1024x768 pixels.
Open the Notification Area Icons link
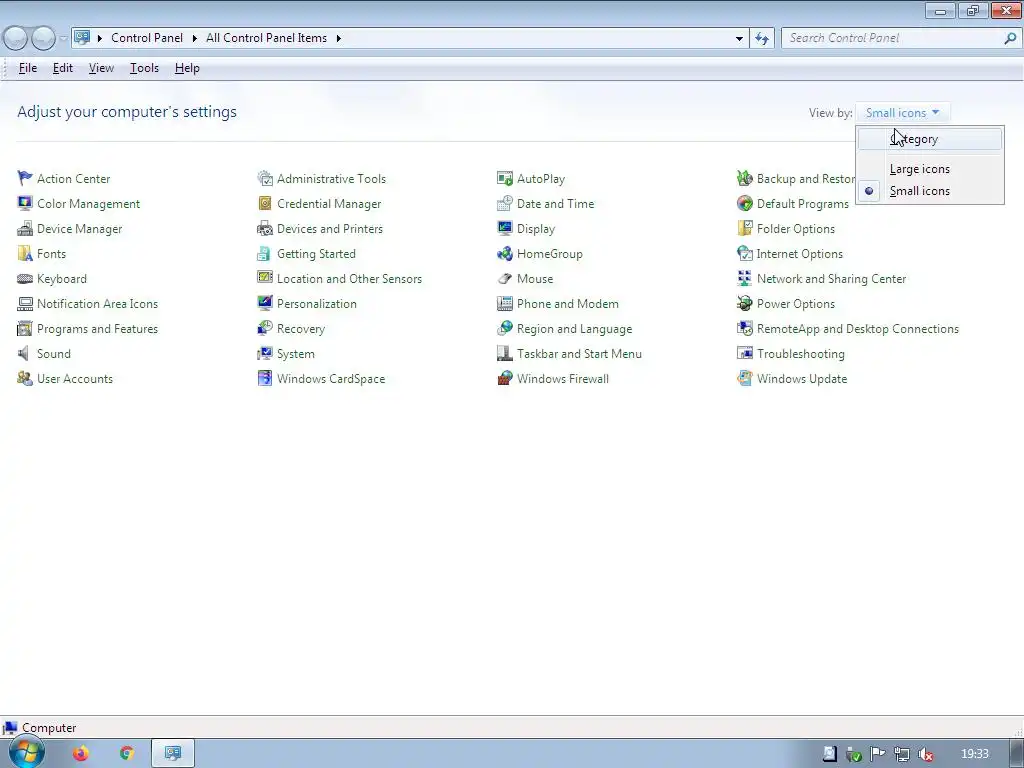tap(97, 304)
